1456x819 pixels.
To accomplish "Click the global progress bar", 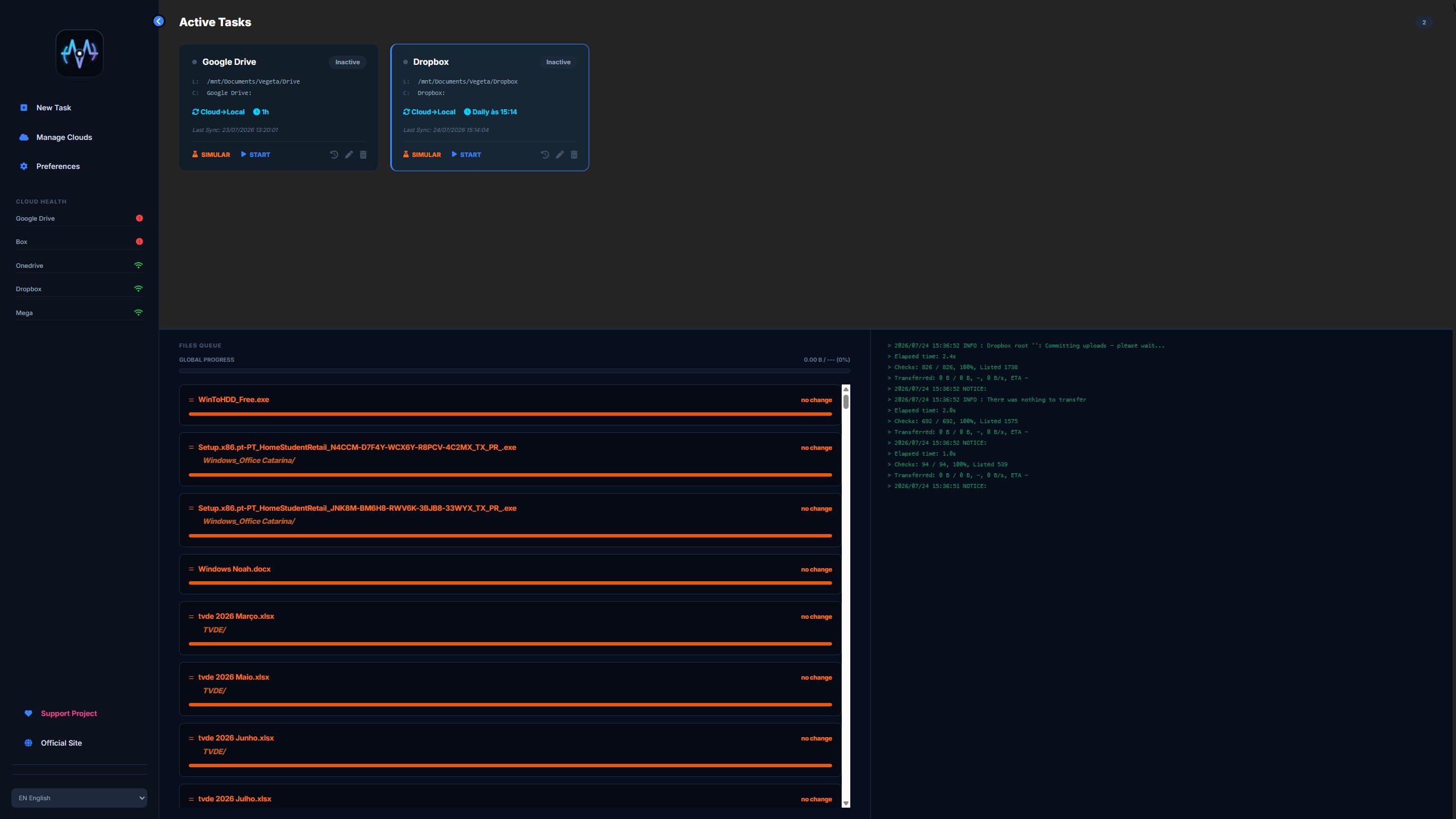I will point(514,371).
